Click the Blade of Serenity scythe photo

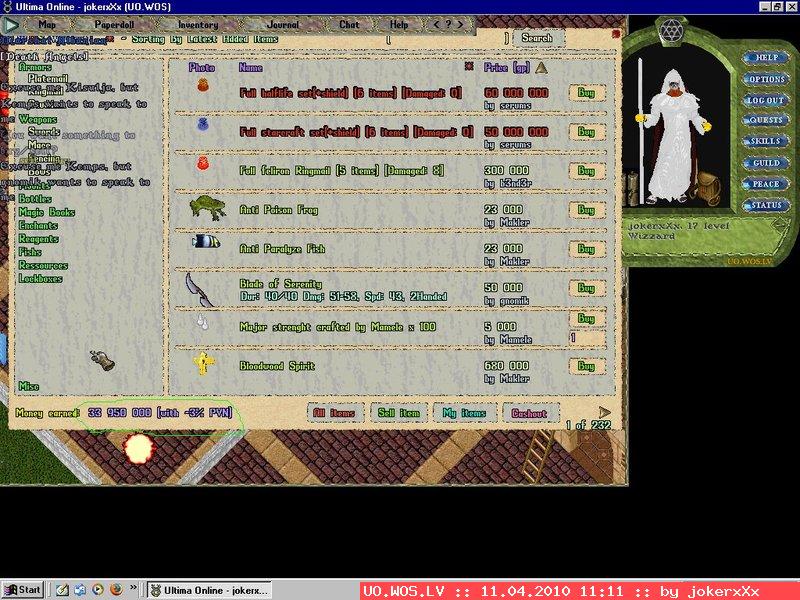point(199,290)
